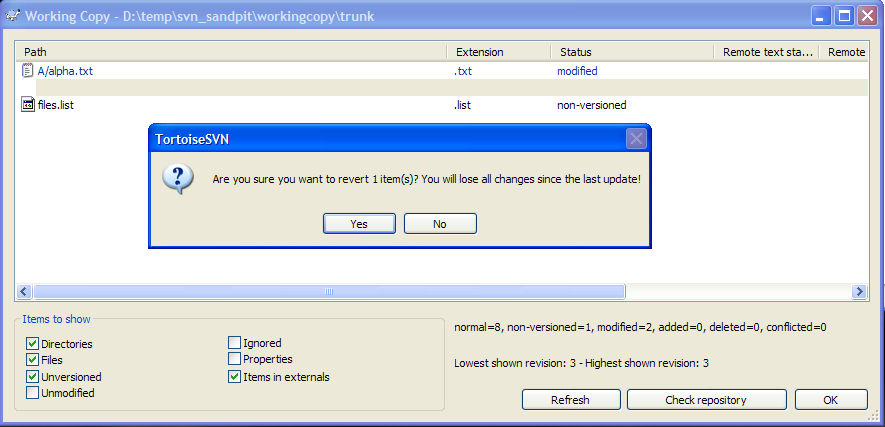Screen dimensions: 885x427
Task: Sort by the Path column header
Action: click(231, 52)
